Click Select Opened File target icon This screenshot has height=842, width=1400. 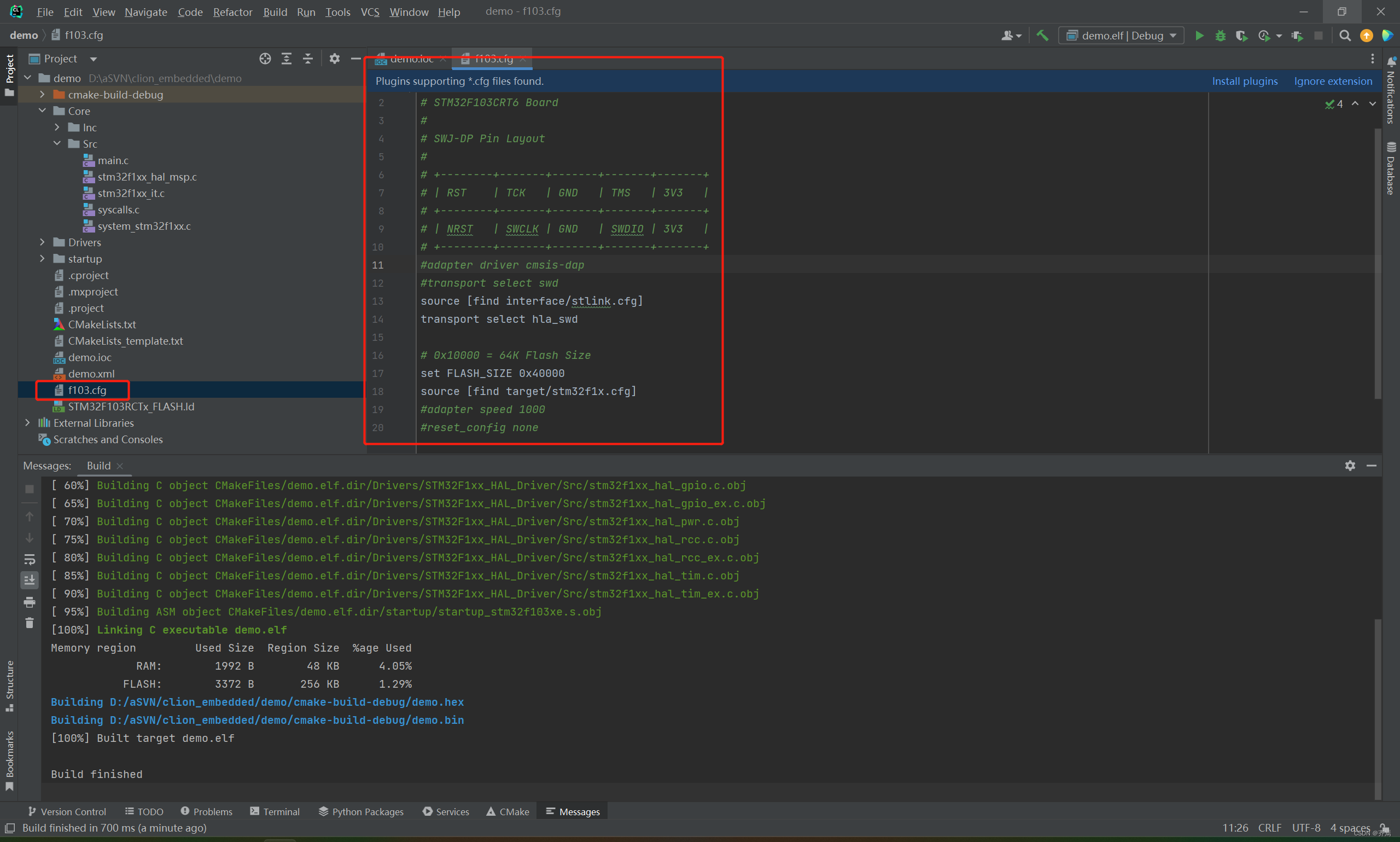tap(265, 59)
